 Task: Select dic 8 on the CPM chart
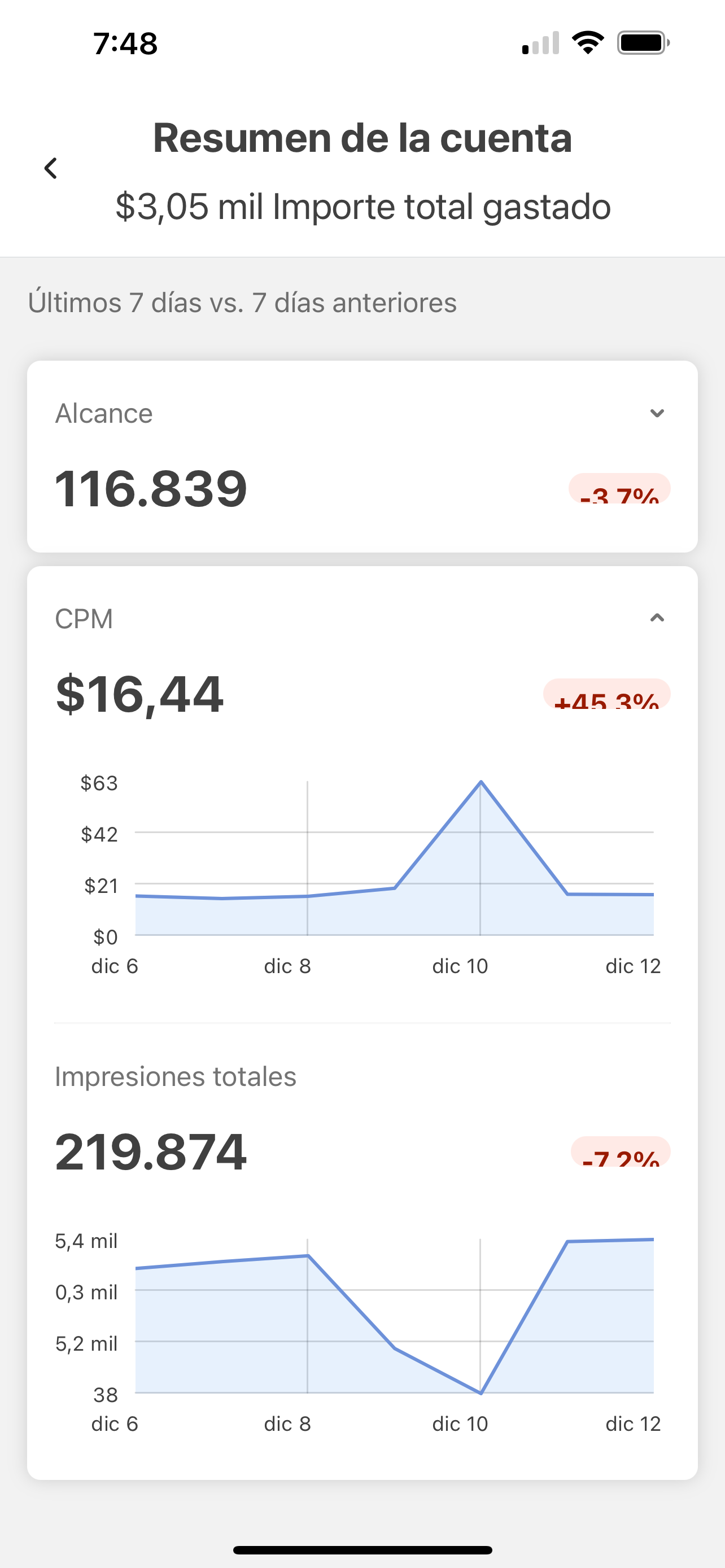[308, 896]
